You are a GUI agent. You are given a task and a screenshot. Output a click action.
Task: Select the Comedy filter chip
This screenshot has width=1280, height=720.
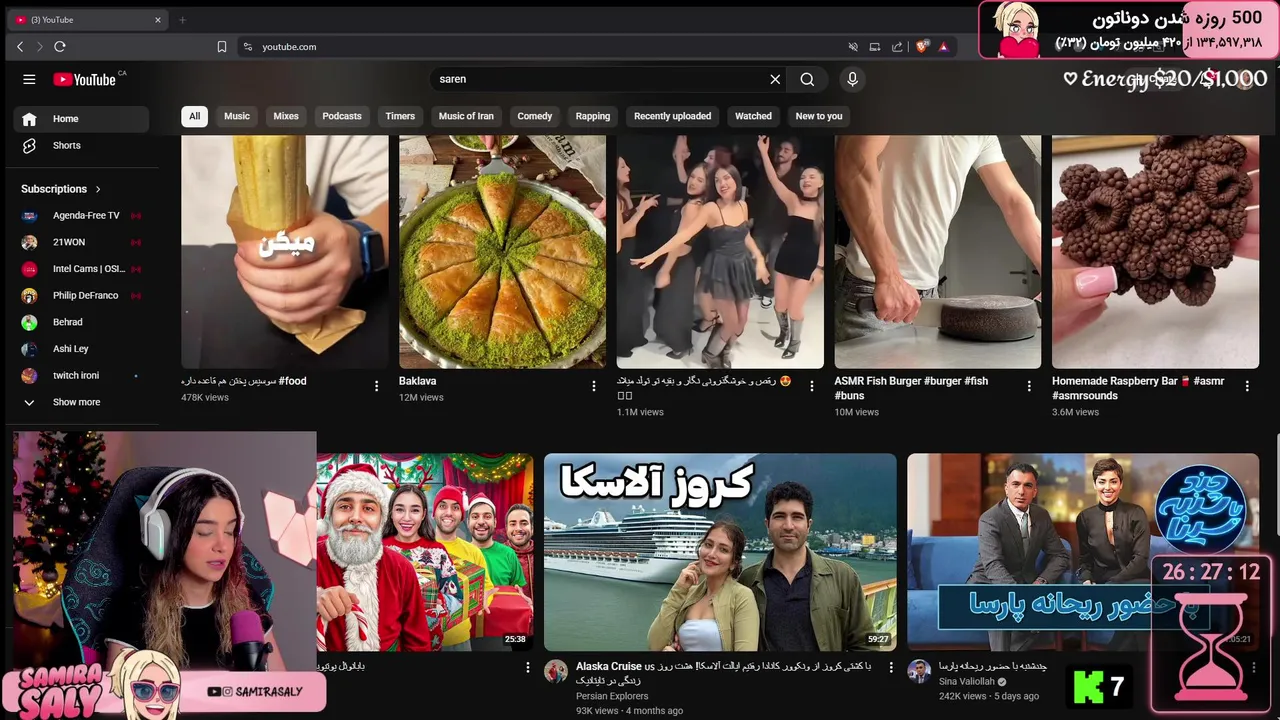pos(535,116)
